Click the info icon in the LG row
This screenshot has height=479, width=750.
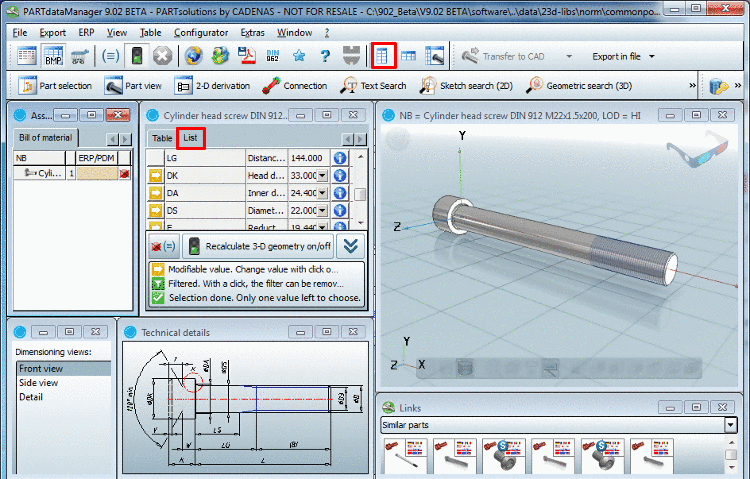pyautogui.click(x=340, y=158)
